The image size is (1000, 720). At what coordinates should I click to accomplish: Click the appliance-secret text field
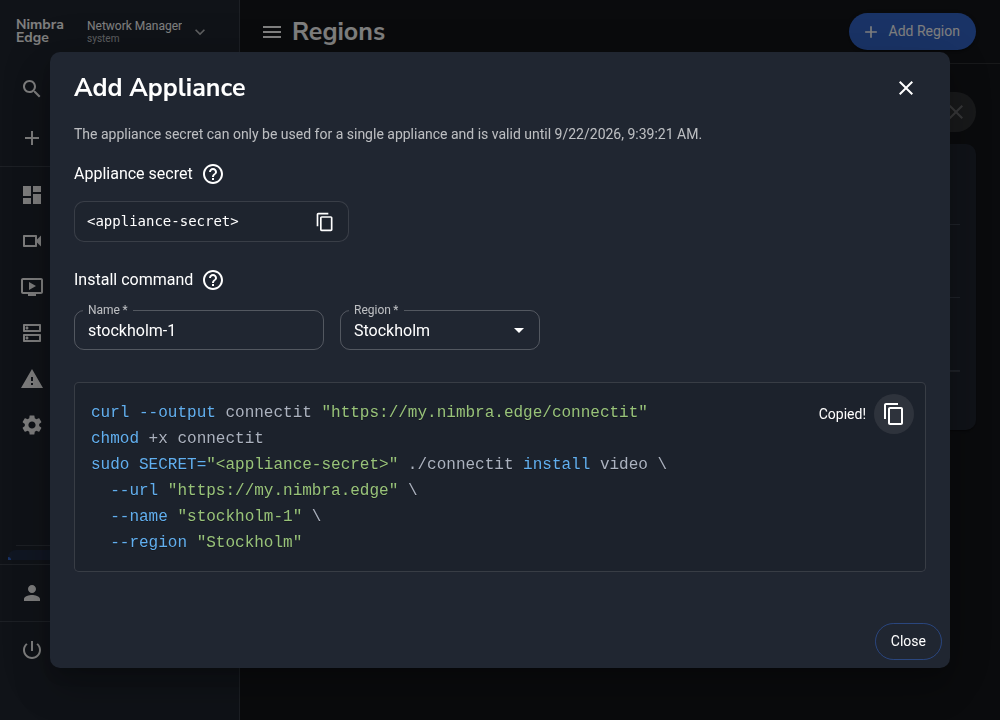[211, 222]
